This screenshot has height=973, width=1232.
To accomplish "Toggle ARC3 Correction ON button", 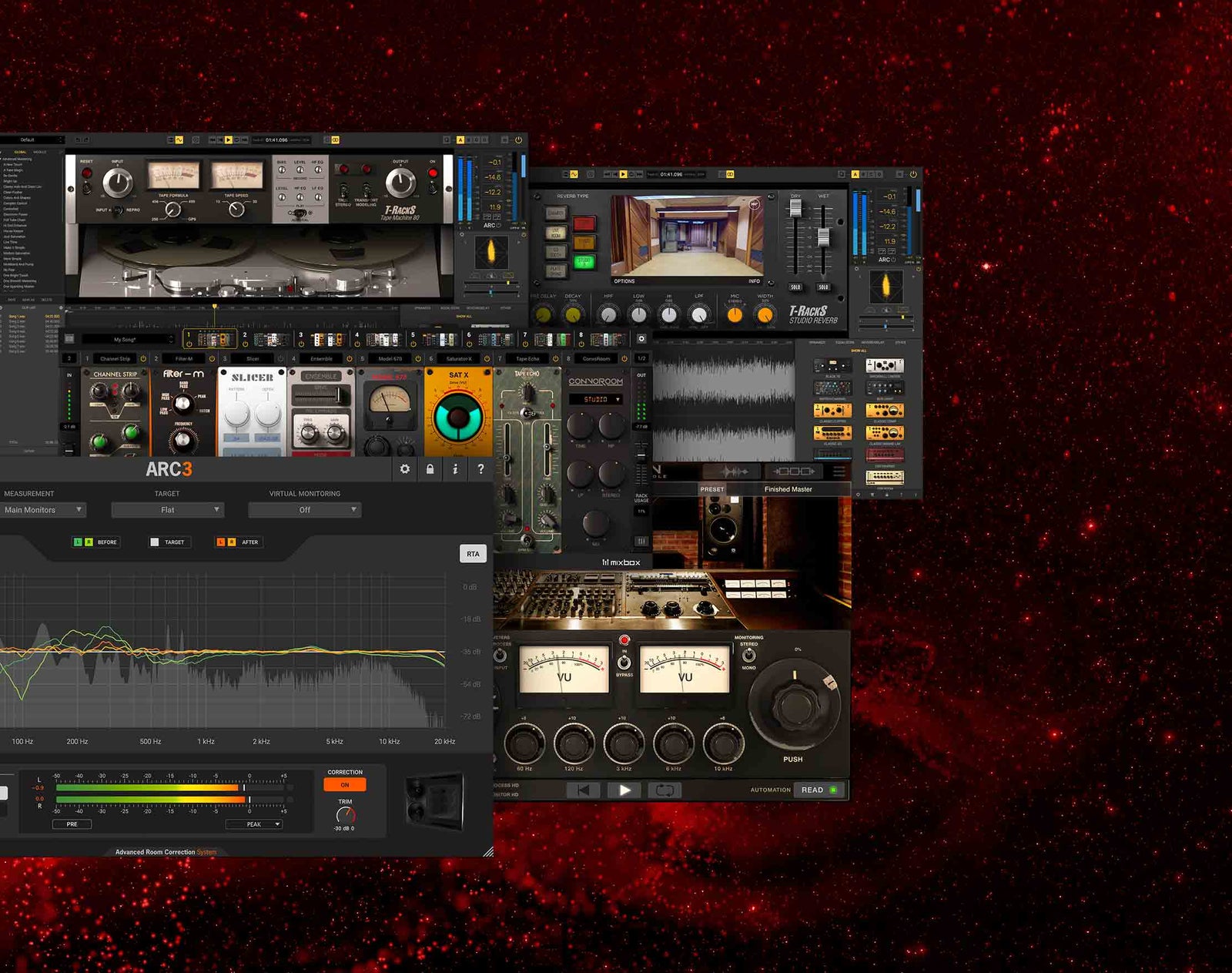I will click(345, 785).
